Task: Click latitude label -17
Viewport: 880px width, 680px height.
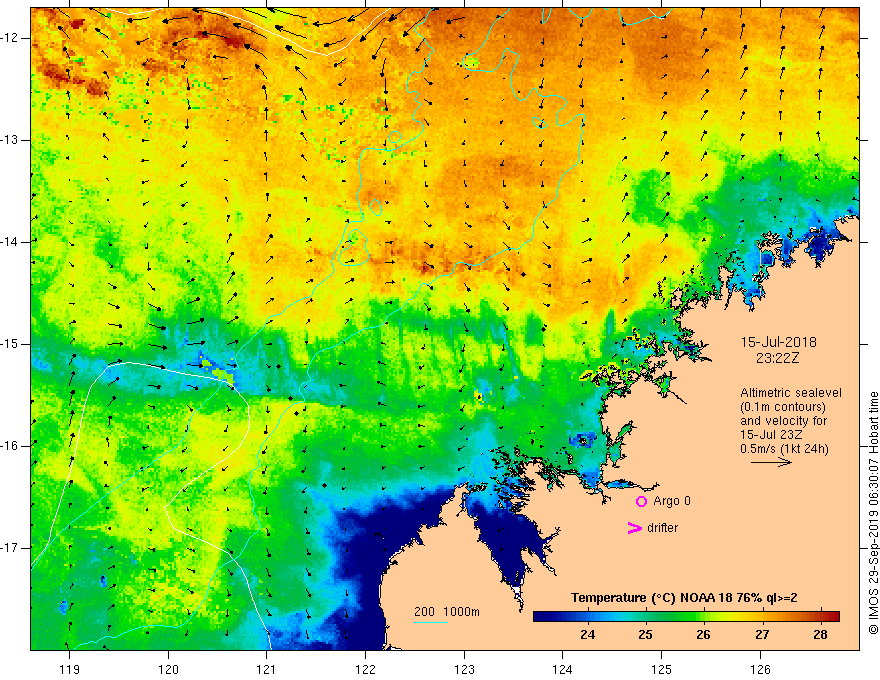Action: tap(10, 548)
